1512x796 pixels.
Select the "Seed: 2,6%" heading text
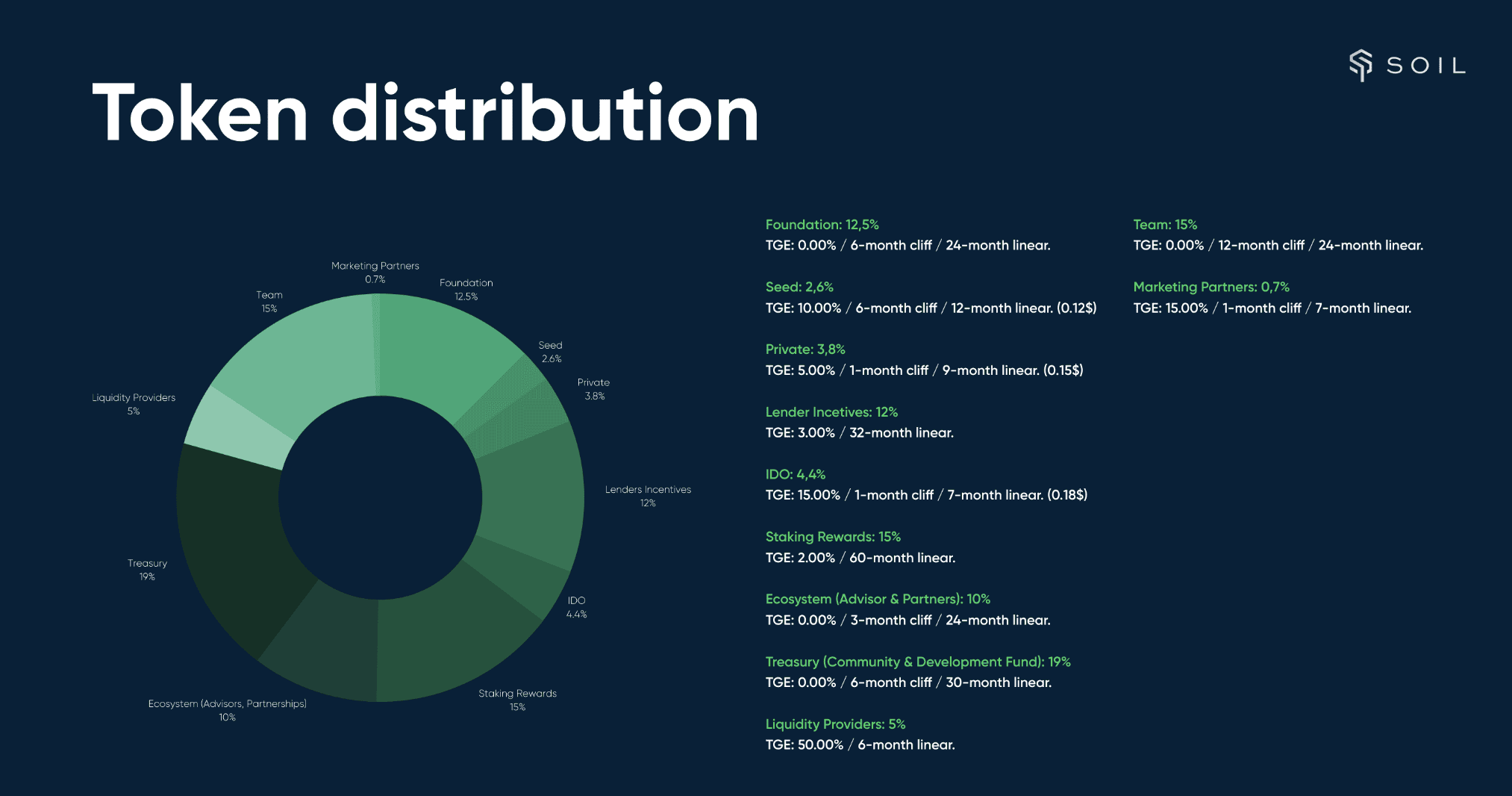(x=799, y=287)
